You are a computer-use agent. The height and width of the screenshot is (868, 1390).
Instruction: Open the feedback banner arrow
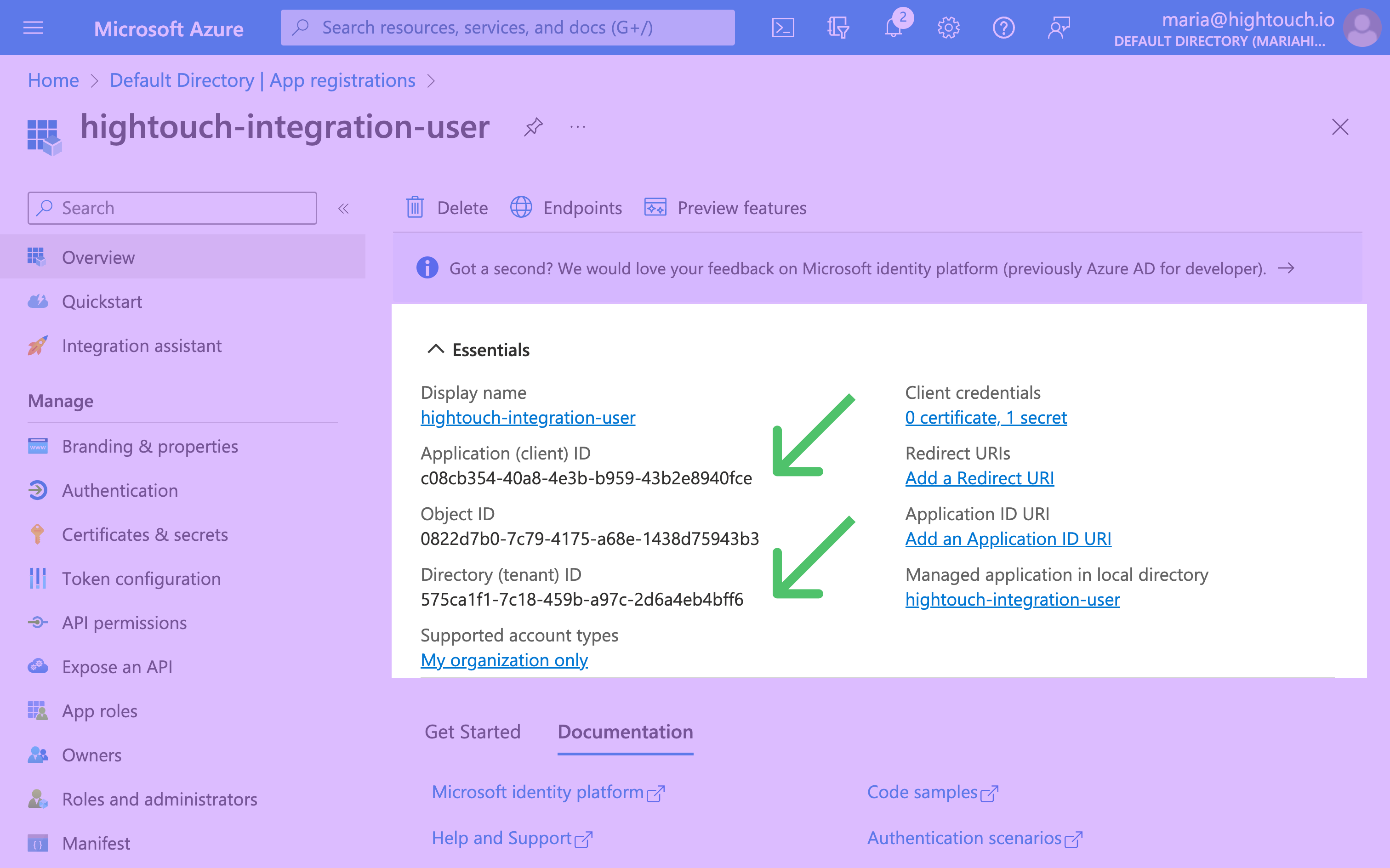(x=1286, y=268)
